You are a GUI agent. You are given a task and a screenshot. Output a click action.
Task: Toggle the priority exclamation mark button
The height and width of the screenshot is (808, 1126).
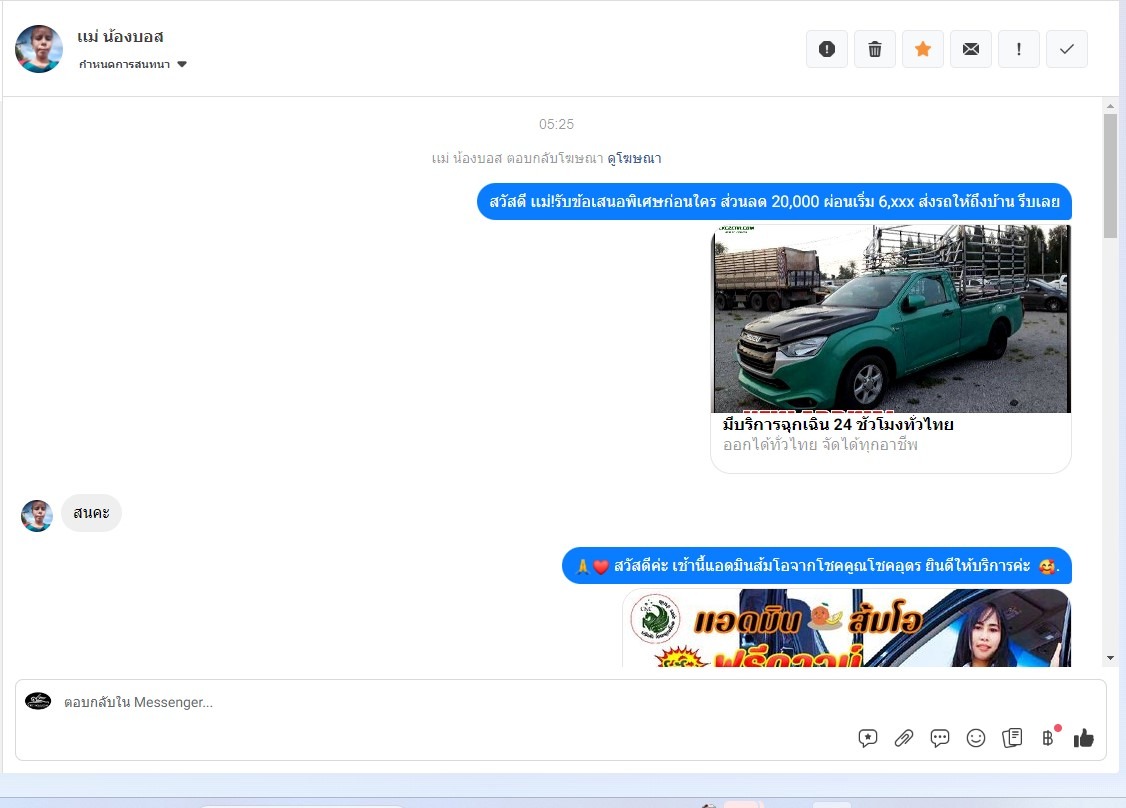tap(1018, 49)
